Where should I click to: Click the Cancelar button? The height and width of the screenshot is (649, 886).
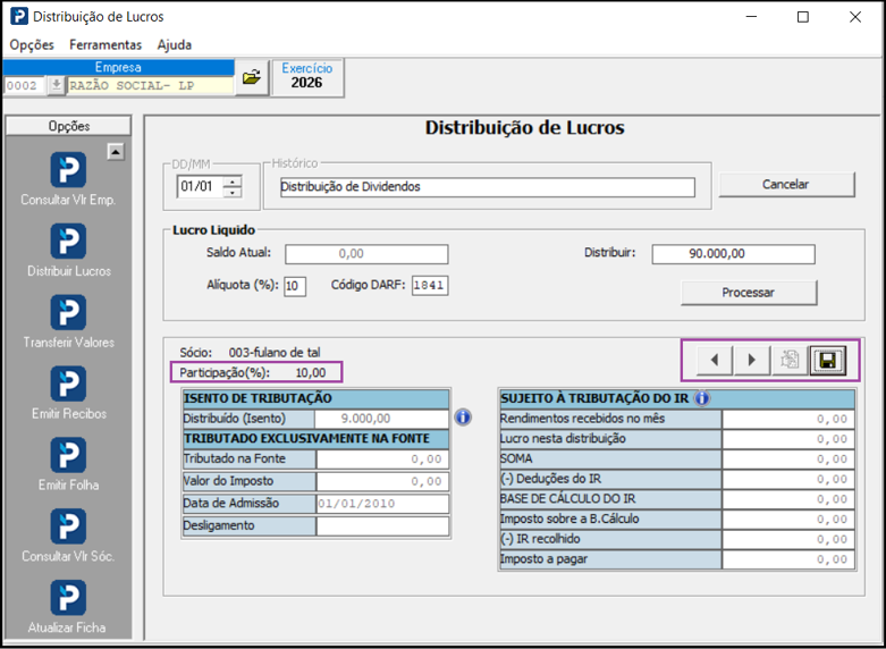[x=786, y=184]
